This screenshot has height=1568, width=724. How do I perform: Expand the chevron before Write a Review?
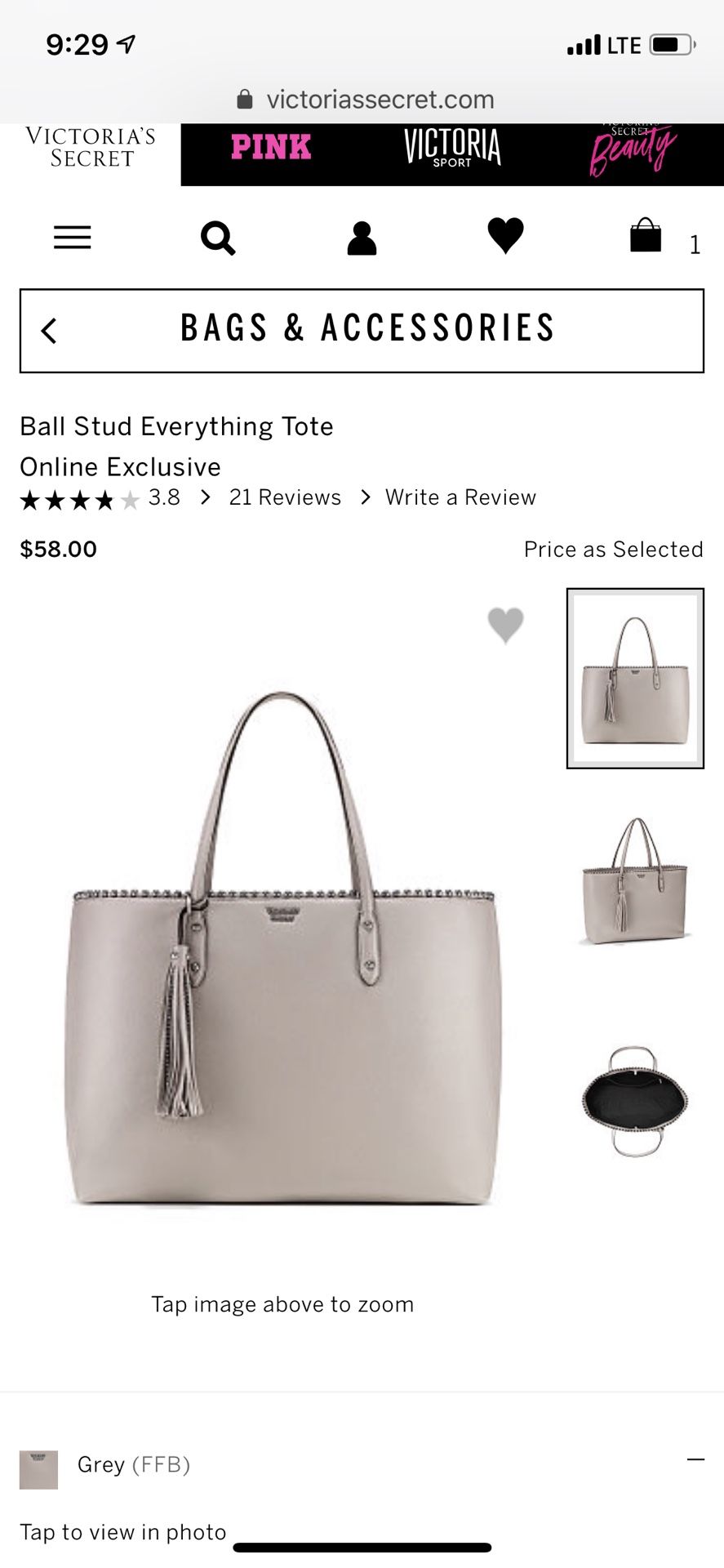click(366, 497)
